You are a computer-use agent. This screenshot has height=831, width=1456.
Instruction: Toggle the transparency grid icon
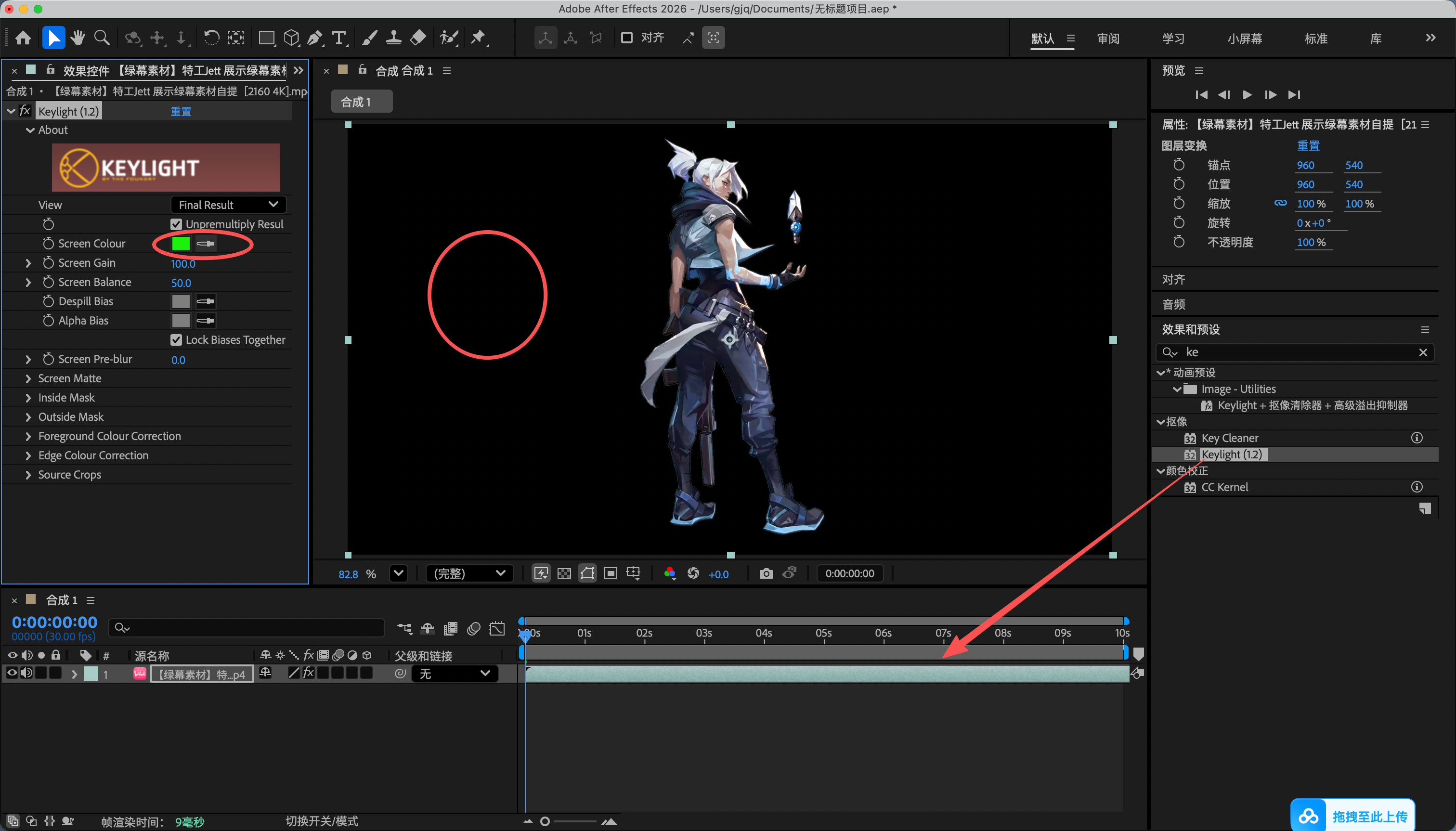point(564,573)
